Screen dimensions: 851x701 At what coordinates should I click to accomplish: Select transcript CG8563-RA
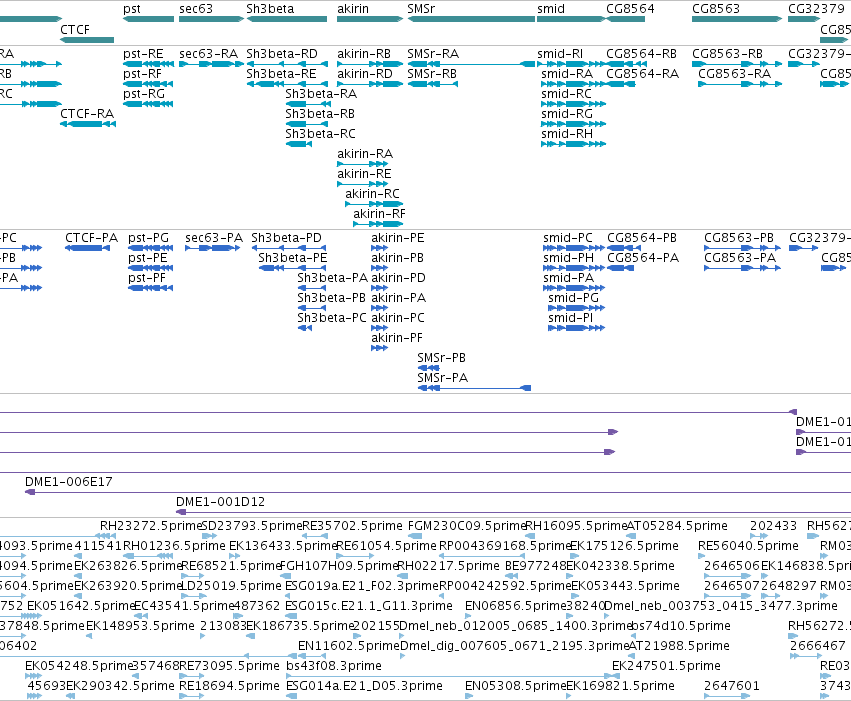734,74
